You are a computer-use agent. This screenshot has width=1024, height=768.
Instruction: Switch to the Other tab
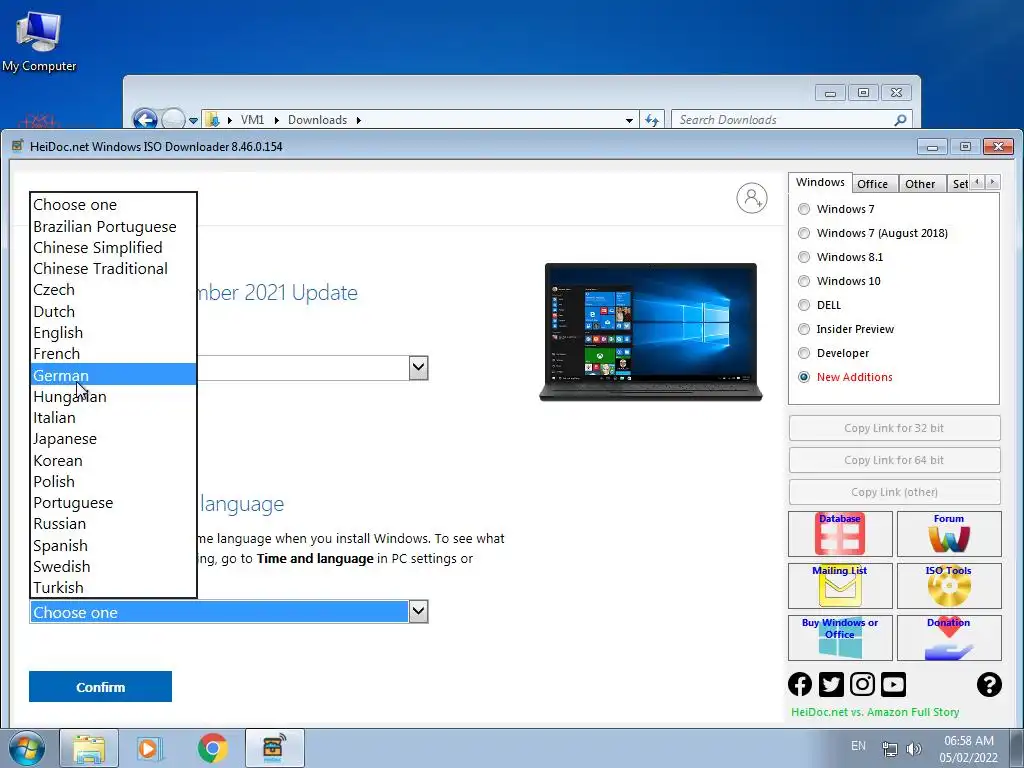[920, 184]
